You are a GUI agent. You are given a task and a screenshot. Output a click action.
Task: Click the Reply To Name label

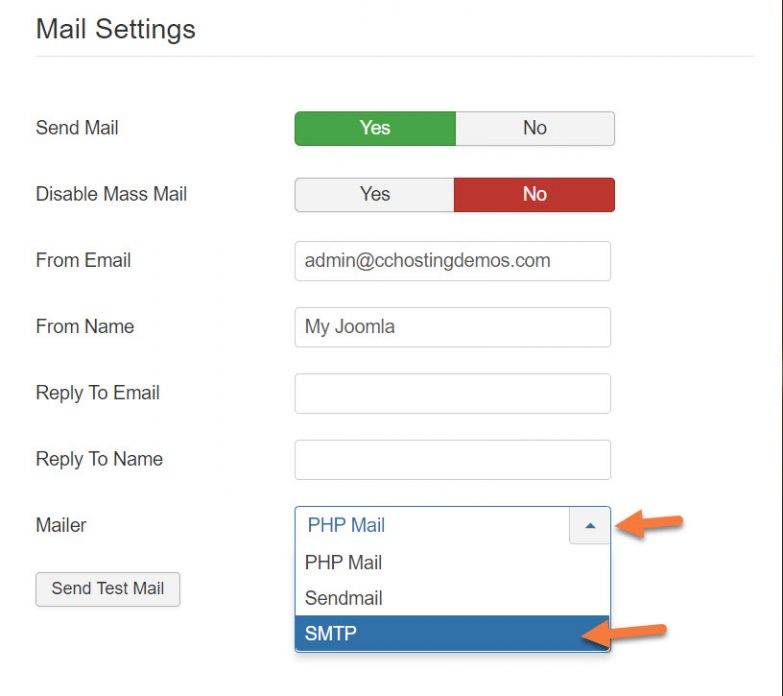[x=99, y=459]
